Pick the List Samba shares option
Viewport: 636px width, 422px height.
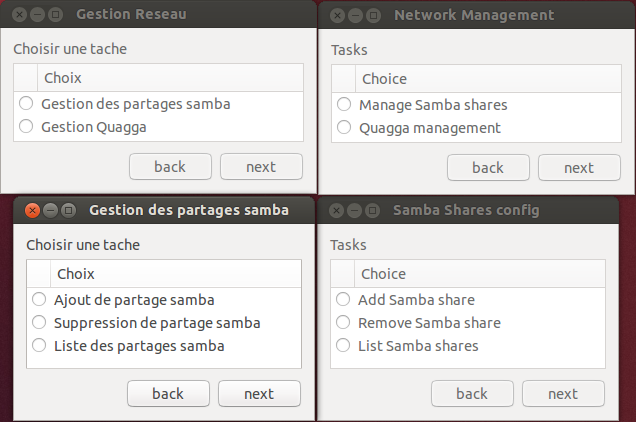point(343,346)
